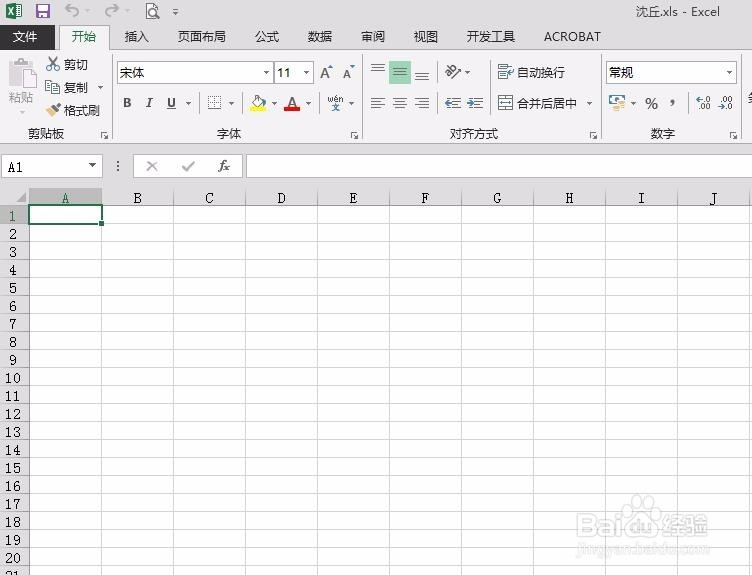752x575 pixels.
Task: Click Increase Decimal icon
Action: click(704, 103)
